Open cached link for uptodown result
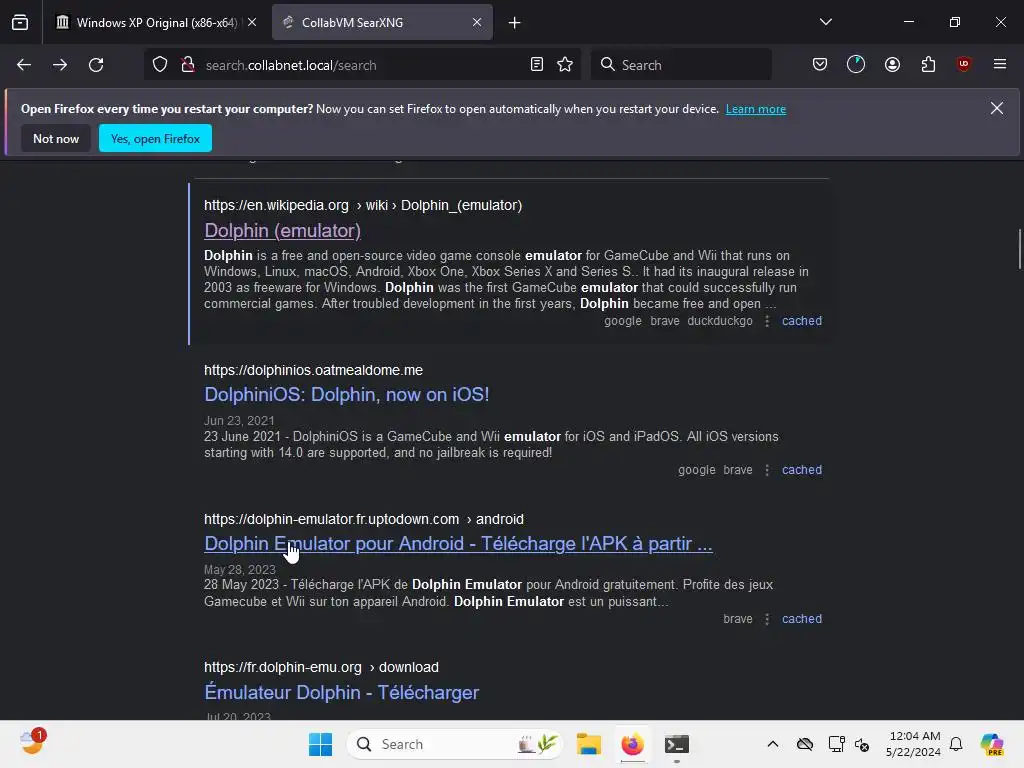 (802, 618)
